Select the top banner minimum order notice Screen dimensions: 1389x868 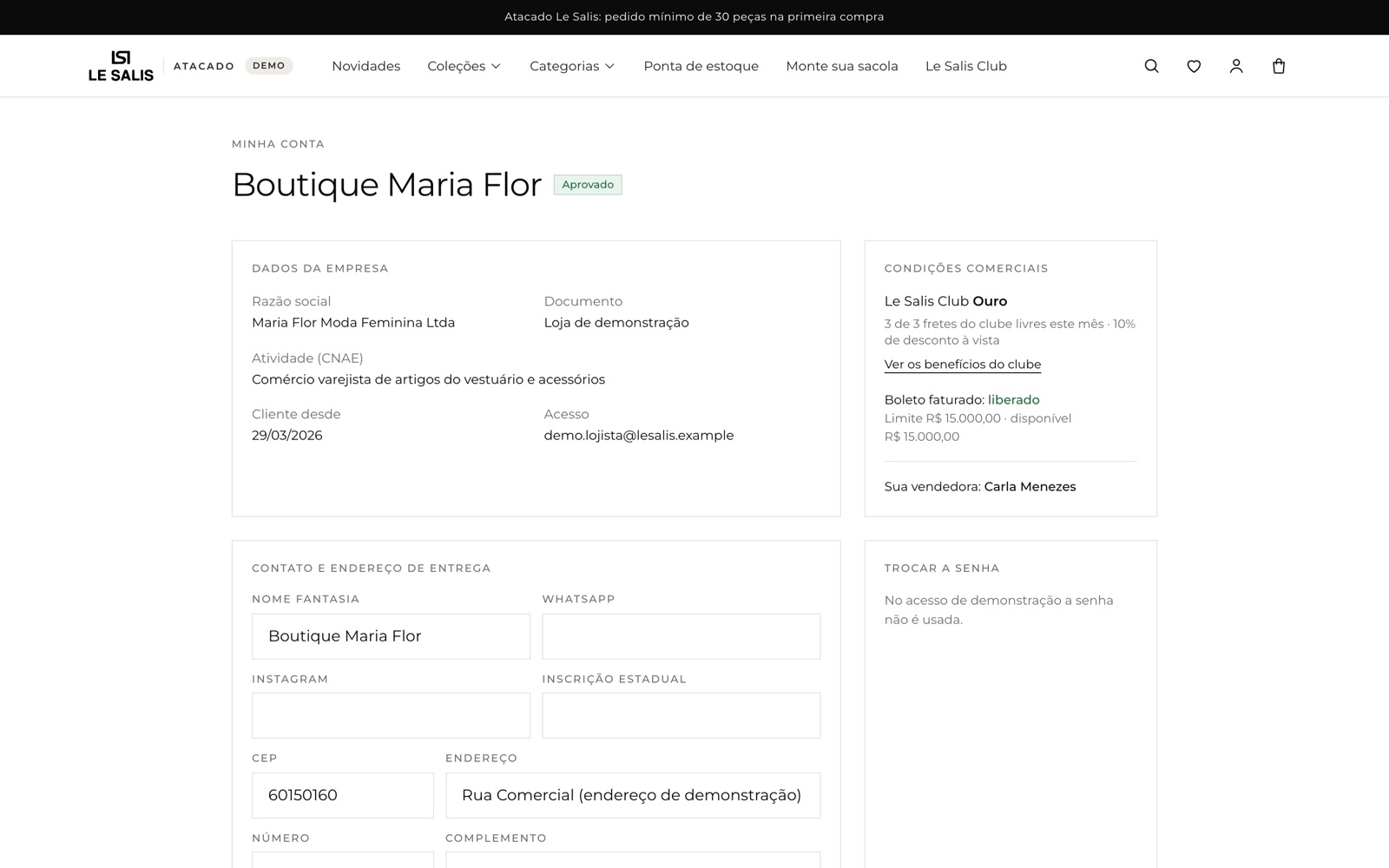pos(694,16)
